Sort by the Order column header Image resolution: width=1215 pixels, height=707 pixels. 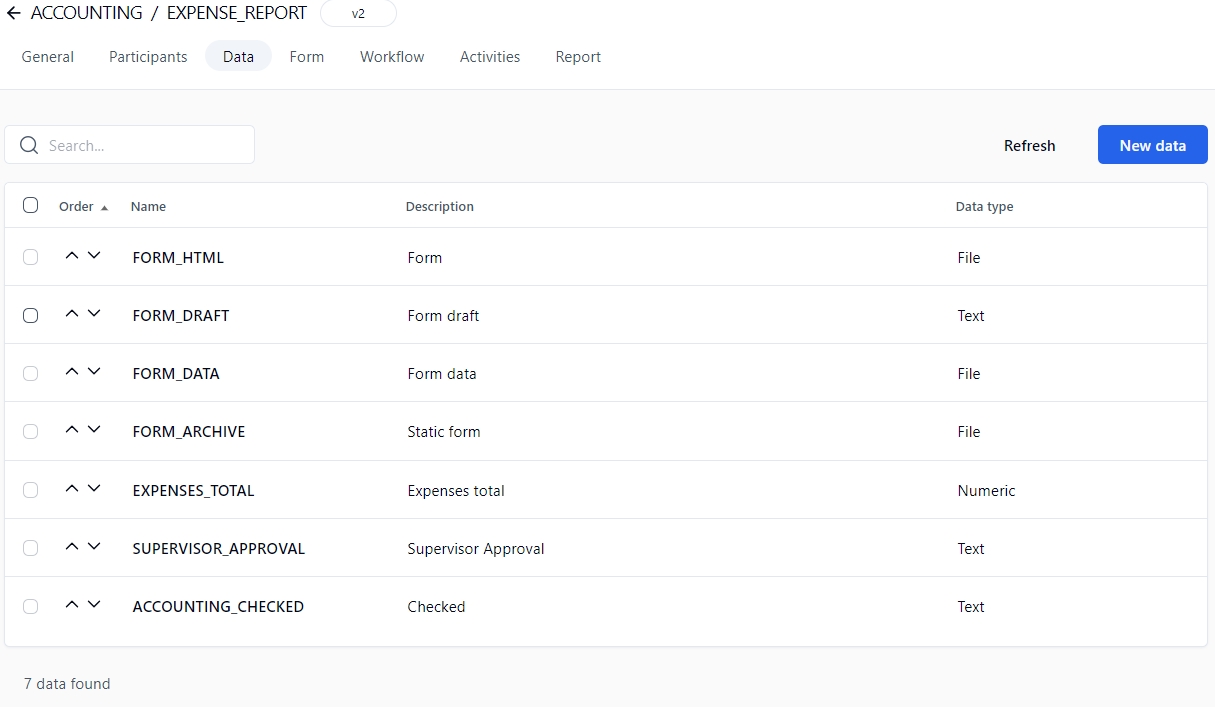coord(76,207)
